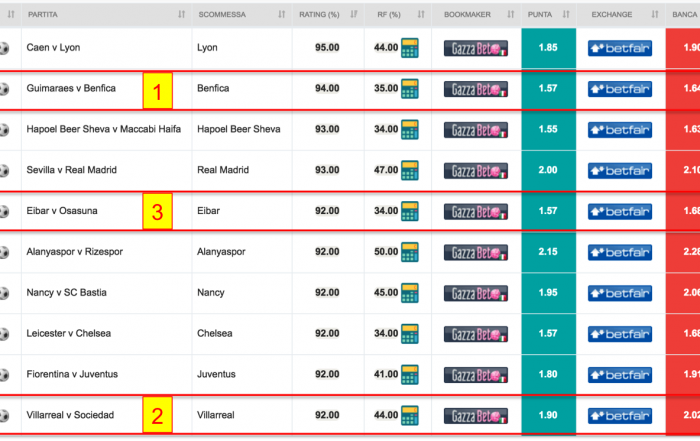Click football icon beside Nancy v SC Bastia
The image size is (700, 441).
[x=4, y=293]
